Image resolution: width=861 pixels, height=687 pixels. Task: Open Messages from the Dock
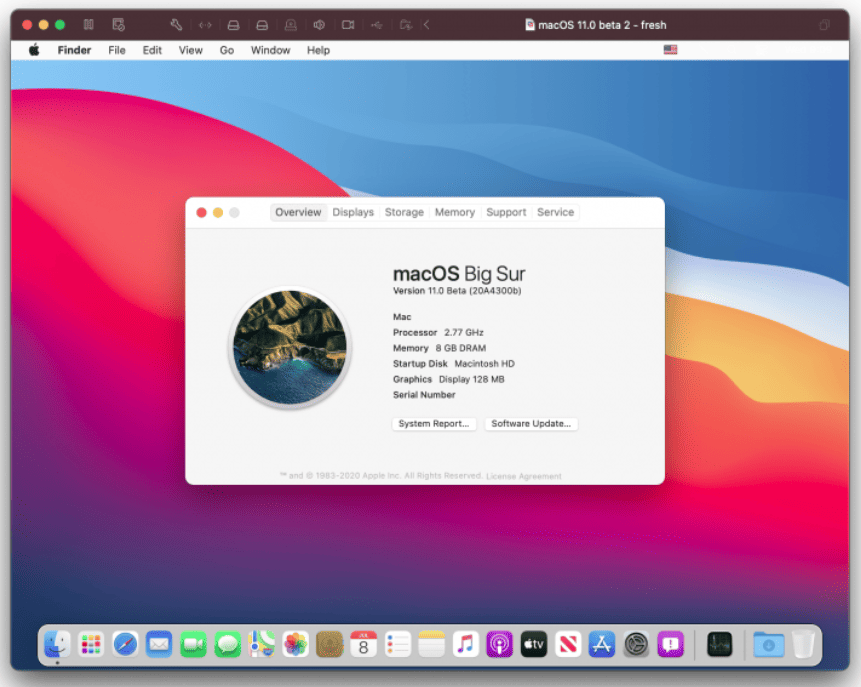tap(227, 644)
